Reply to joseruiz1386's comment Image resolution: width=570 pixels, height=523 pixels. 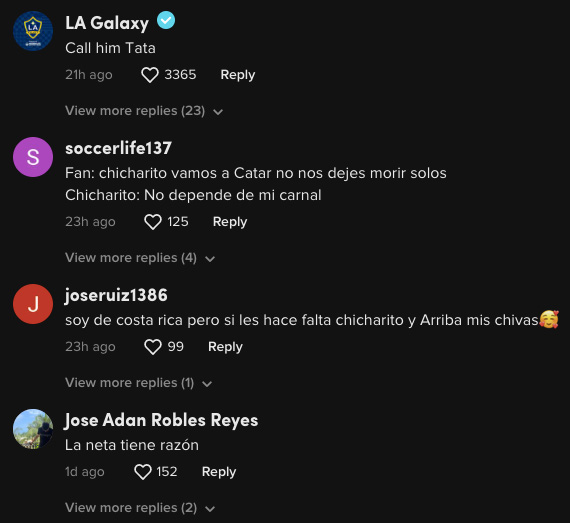point(225,347)
